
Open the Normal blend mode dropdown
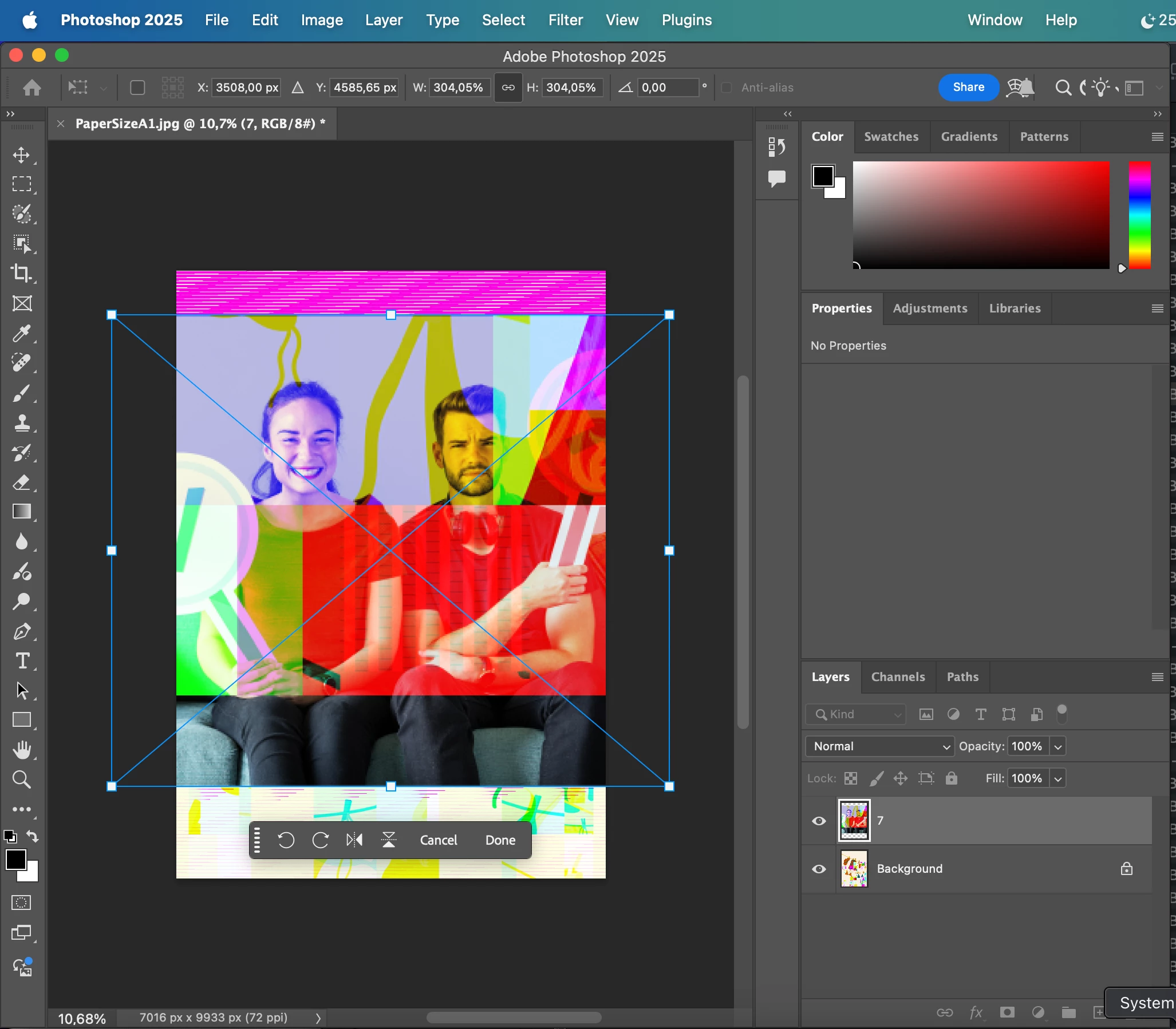click(x=879, y=746)
